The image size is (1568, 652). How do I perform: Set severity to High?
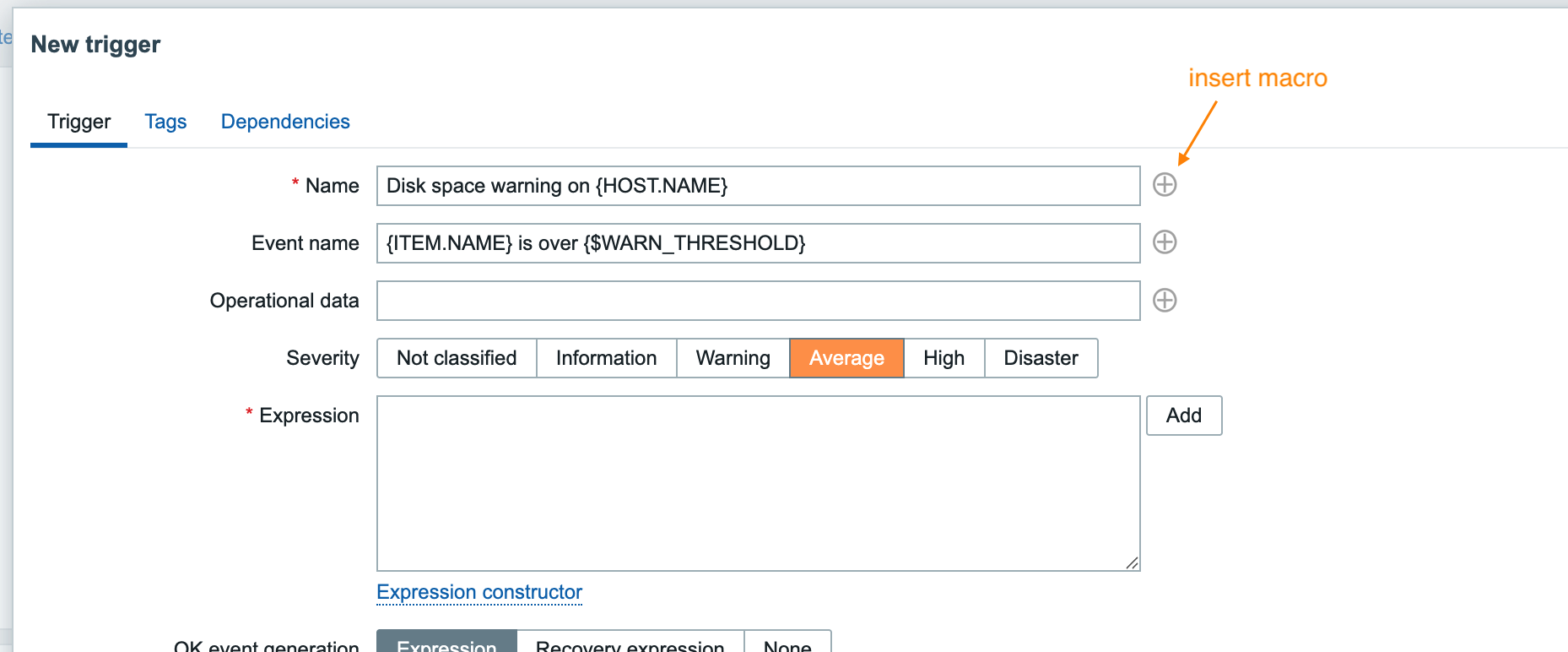(944, 358)
